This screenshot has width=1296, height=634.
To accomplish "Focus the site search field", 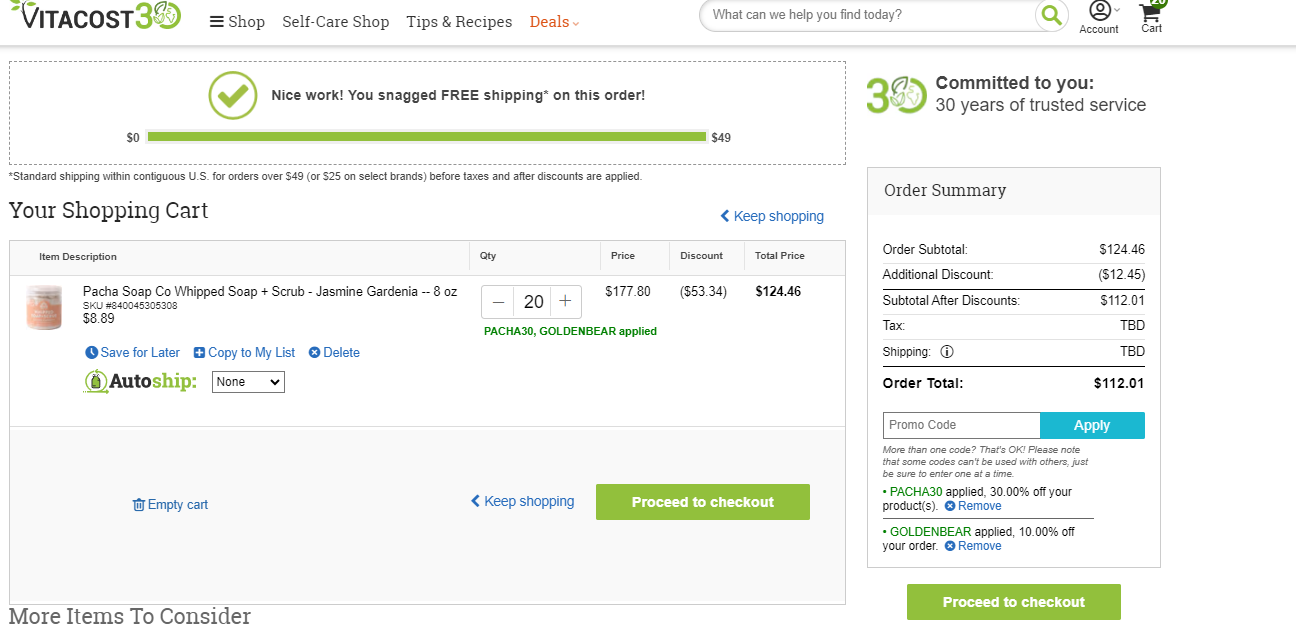I will [x=870, y=15].
